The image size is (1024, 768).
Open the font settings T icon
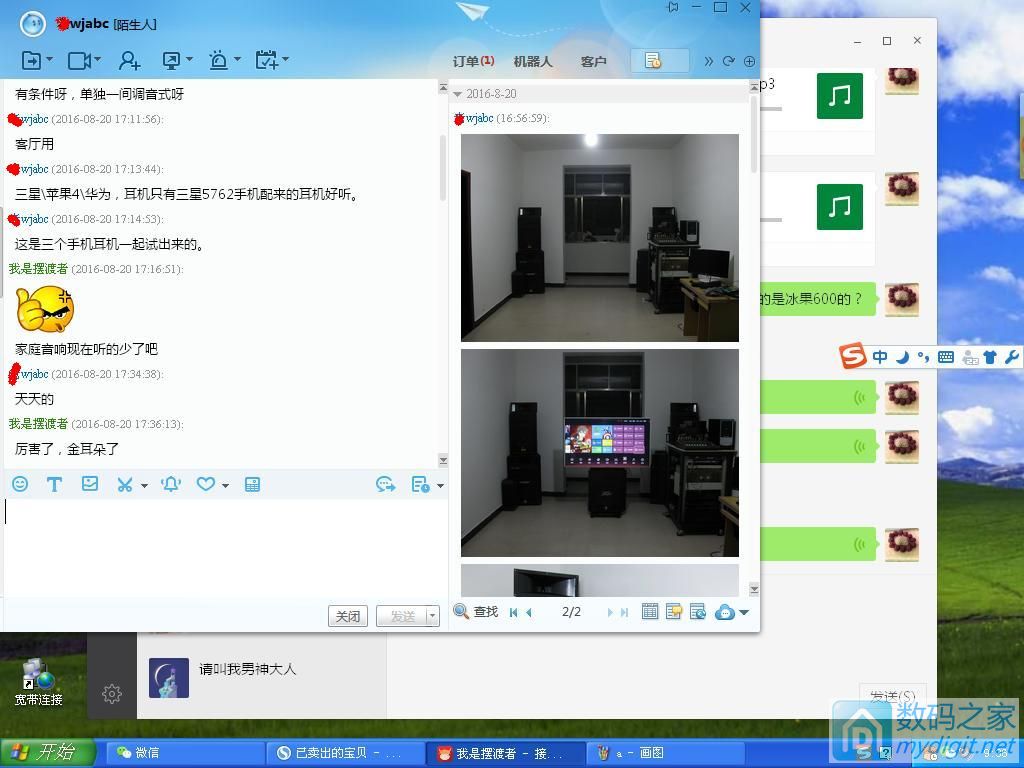pyautogui.click(x=54, y=484)
